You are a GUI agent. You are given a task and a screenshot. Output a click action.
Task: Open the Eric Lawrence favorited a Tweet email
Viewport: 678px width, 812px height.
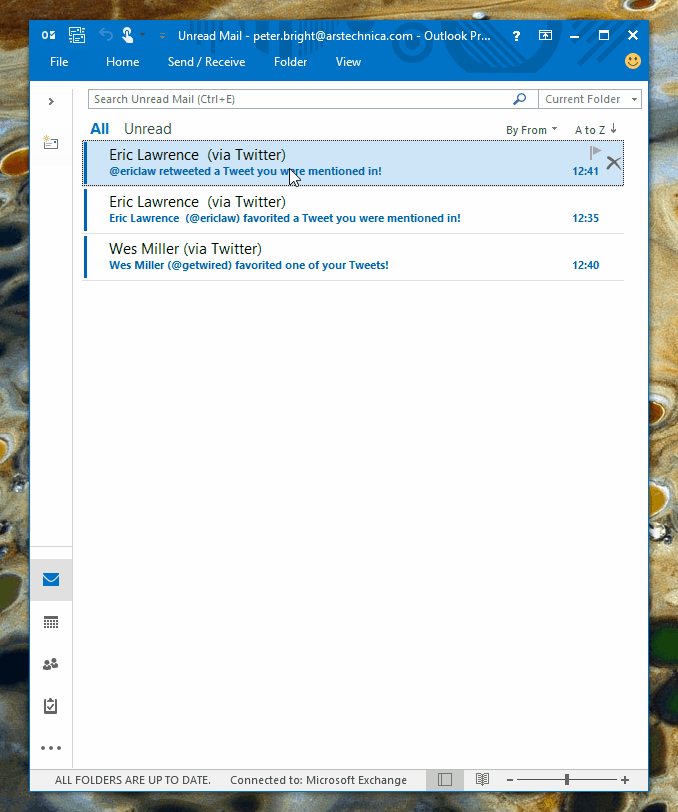tap(353, 210)
